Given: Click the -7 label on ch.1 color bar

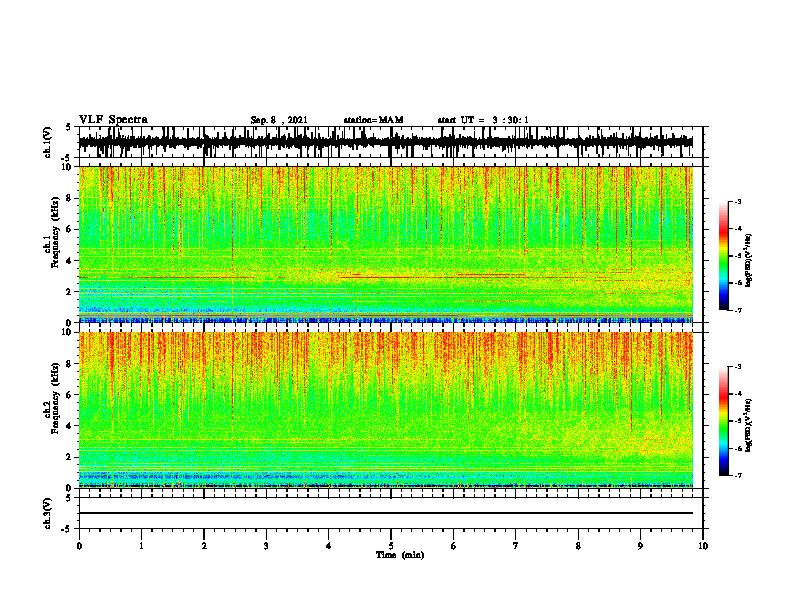Looking at the screenshot, I should point(737,310).
